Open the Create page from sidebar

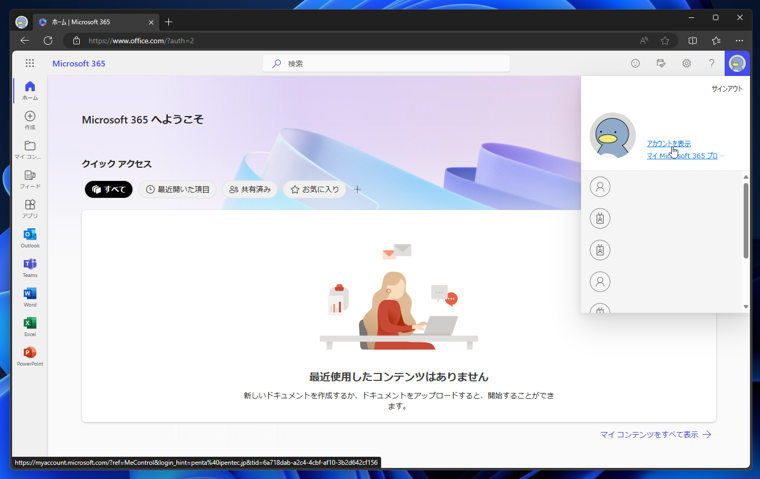point(30,120)
